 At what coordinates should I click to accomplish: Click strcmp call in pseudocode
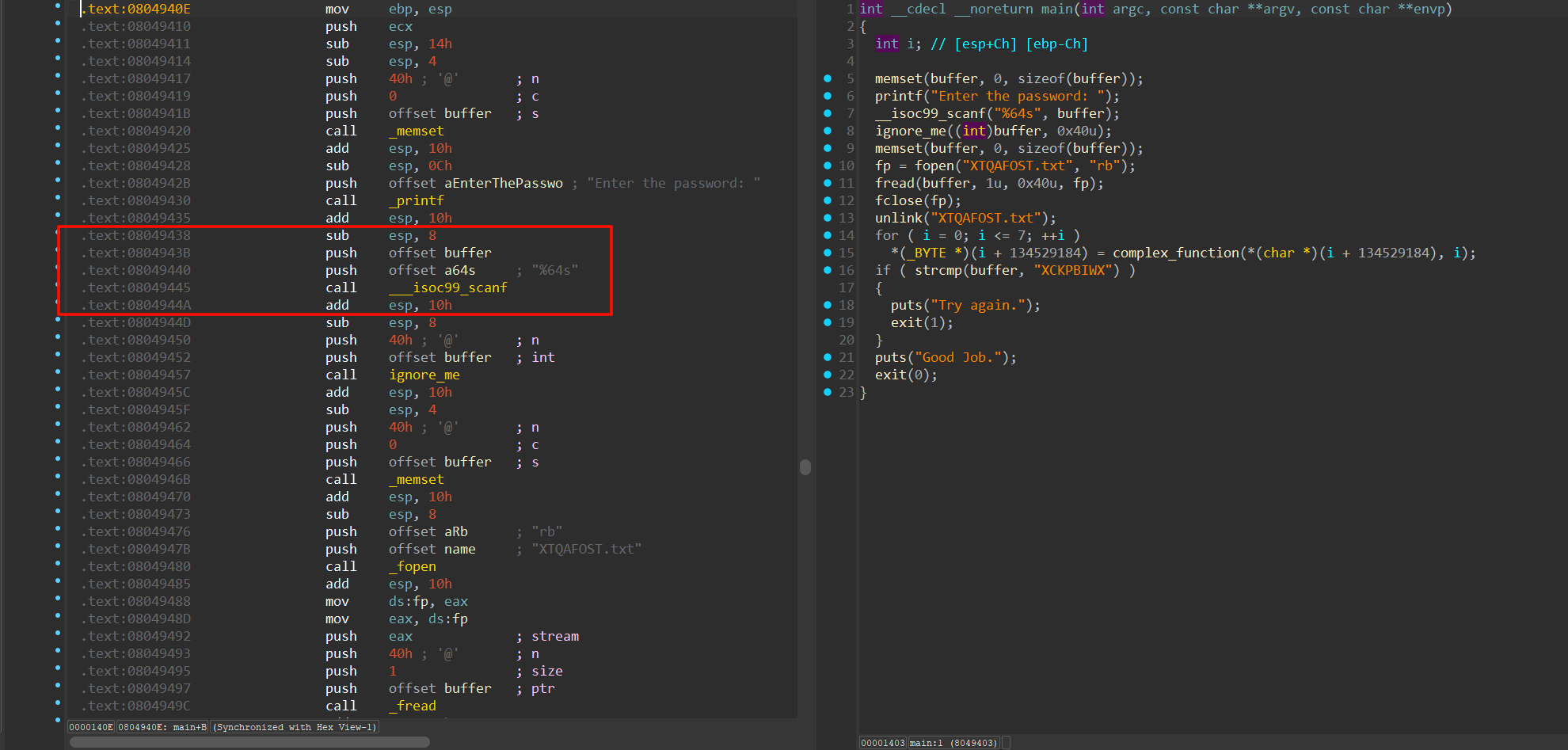(x=938, y=270)
